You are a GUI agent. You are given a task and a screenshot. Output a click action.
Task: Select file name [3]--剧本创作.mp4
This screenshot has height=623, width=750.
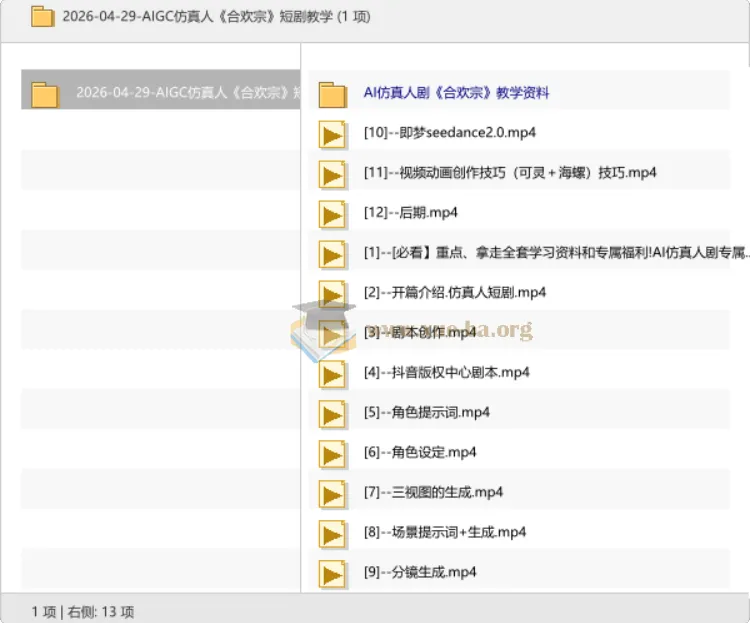click(x=420, y=332)
